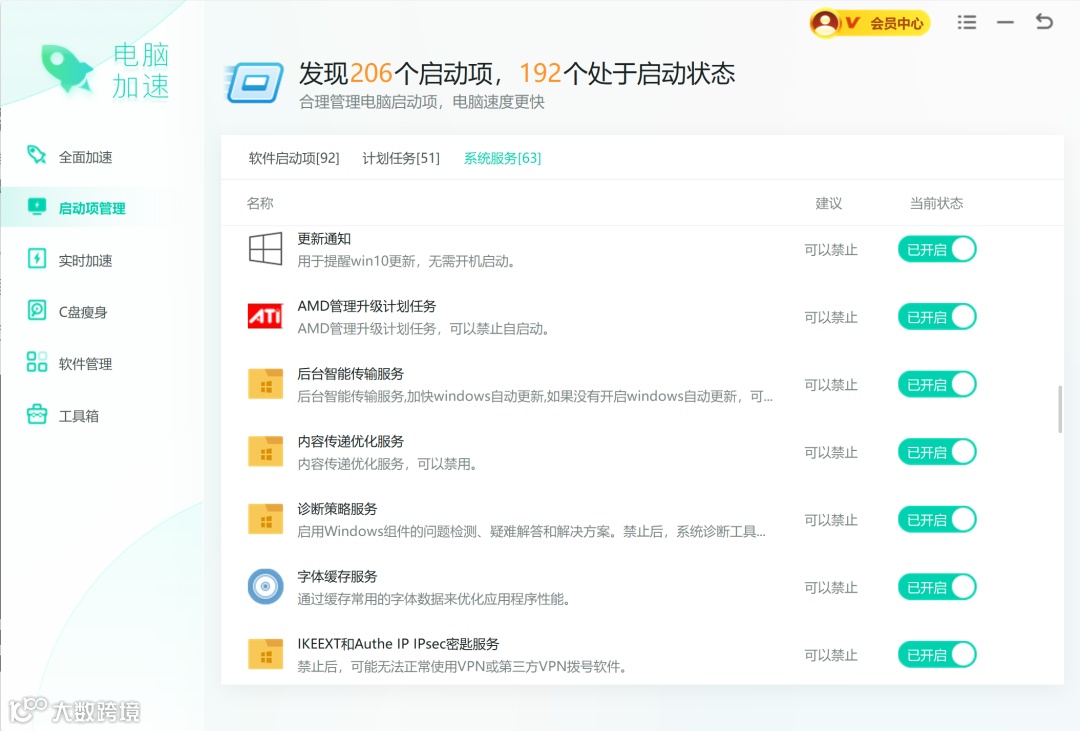Go to 全面加速 in the sidebar
The image size is (1080, 731).
pyautogui.click(x=85, y=157)
